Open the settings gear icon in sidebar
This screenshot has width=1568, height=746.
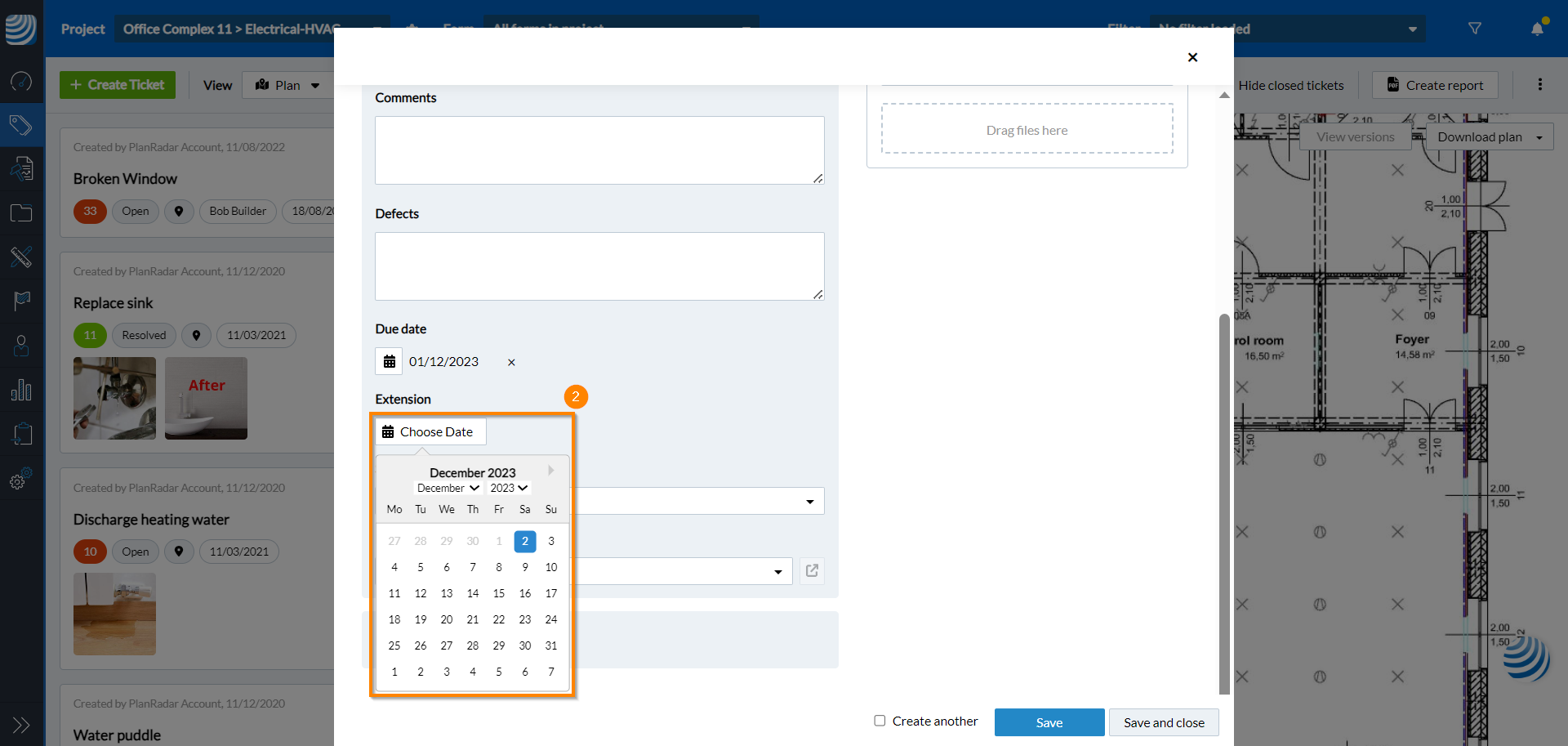pyautogui.click(x=21, y=479)
